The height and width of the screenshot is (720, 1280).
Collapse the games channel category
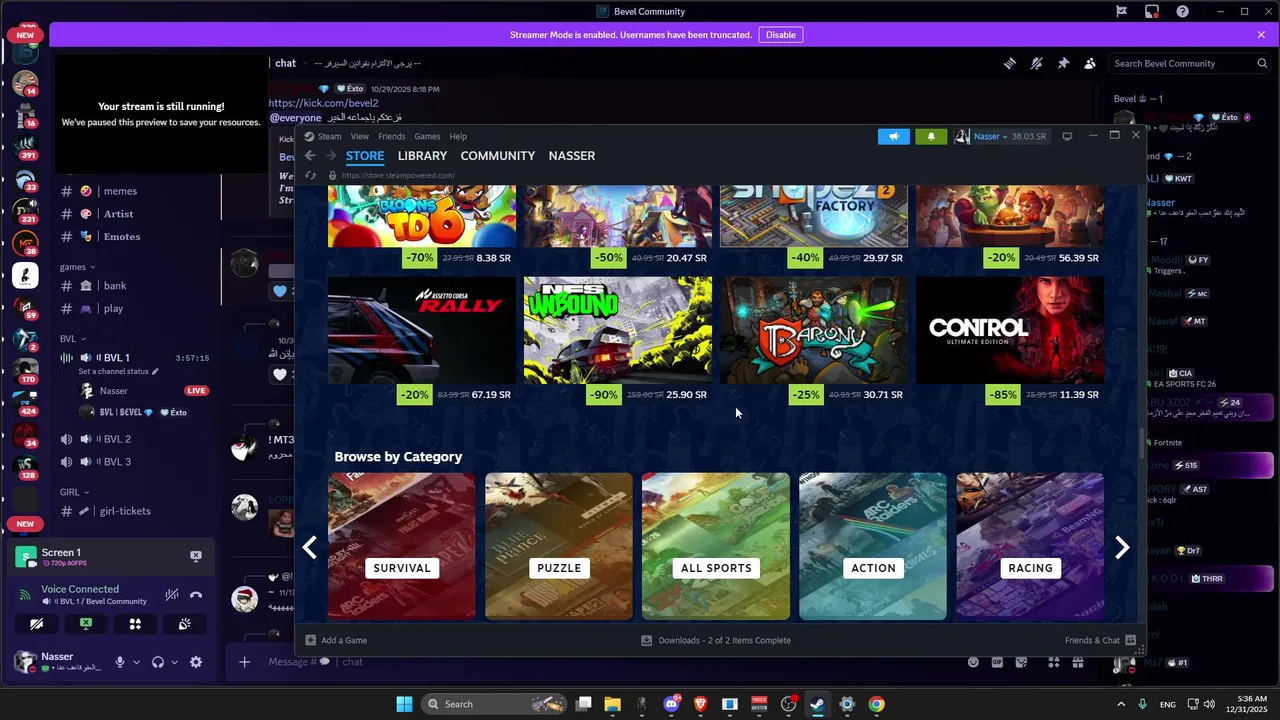(x=77, y=267)
